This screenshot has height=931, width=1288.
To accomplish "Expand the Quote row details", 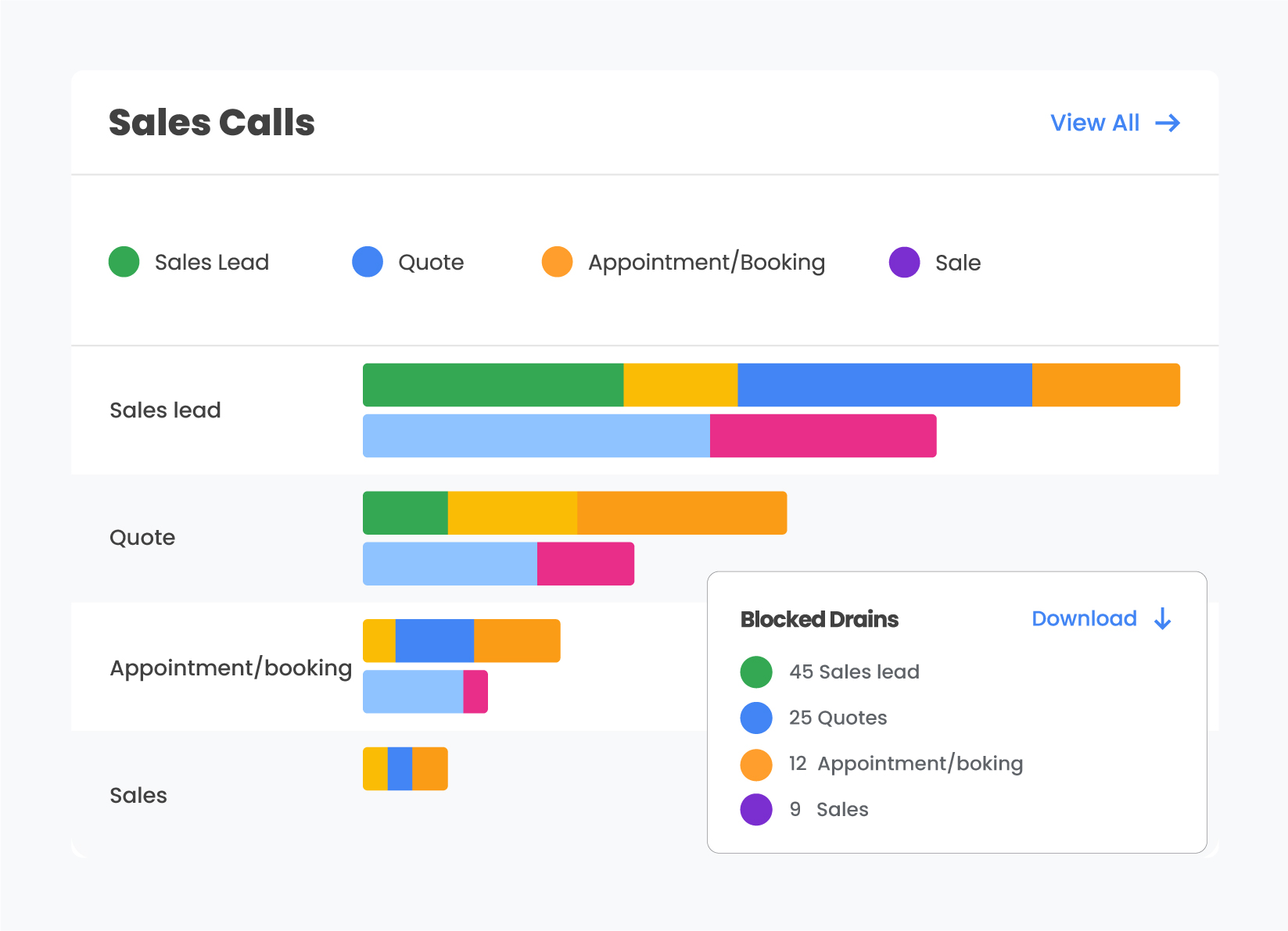I will [143, 537].
